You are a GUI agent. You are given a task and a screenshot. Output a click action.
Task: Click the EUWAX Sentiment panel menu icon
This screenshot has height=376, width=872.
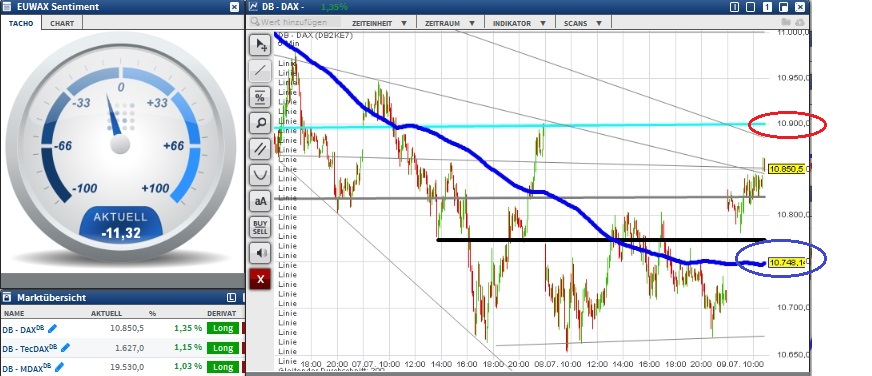click(x=7, y=7)
